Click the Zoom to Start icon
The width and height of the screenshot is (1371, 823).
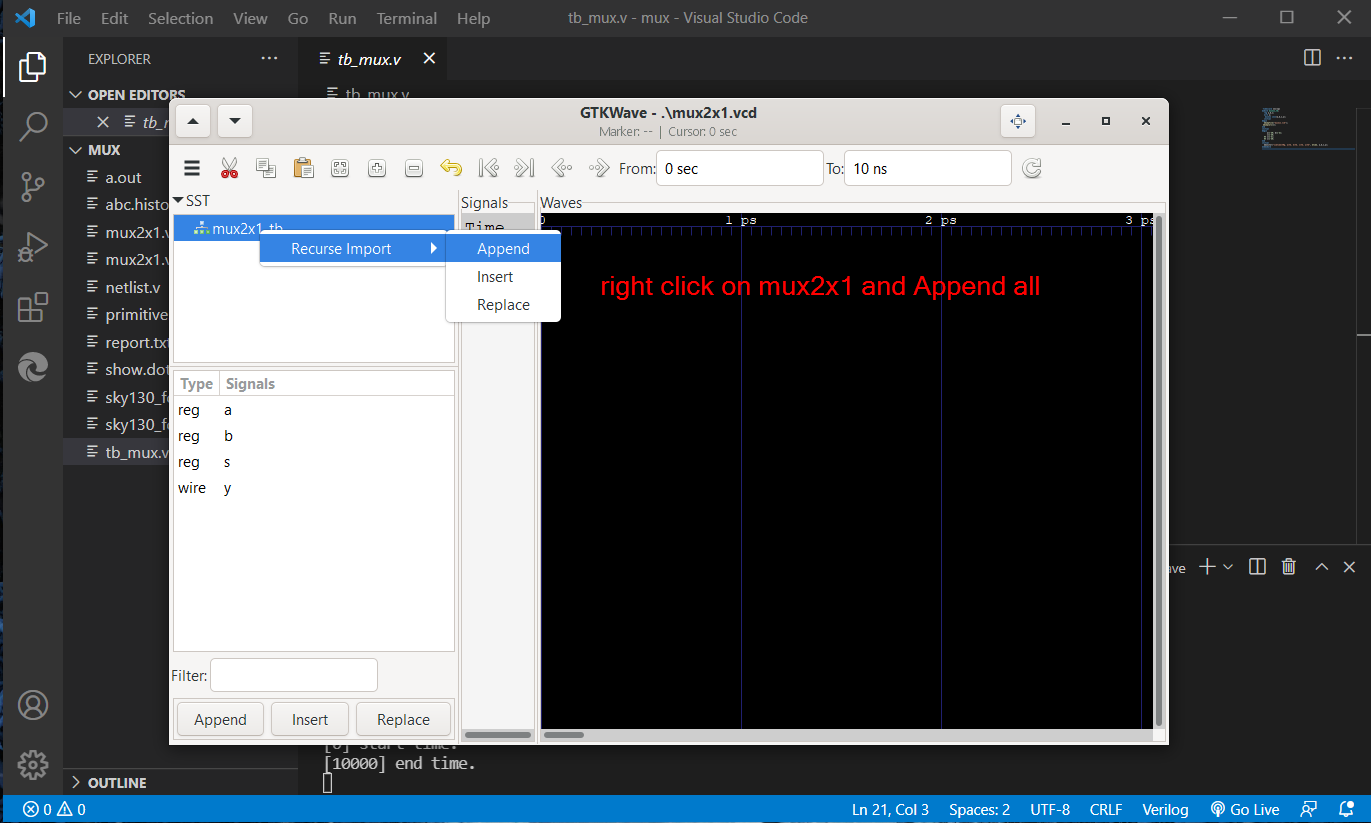(488, 168)
